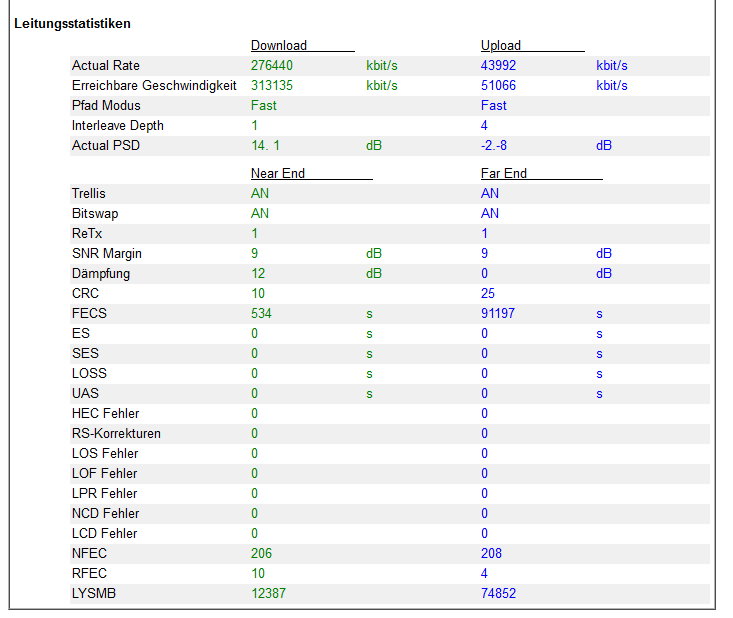This screenshot has width=733, height=618.
Task: Click the Far End column header
Action: pos(503,173)
